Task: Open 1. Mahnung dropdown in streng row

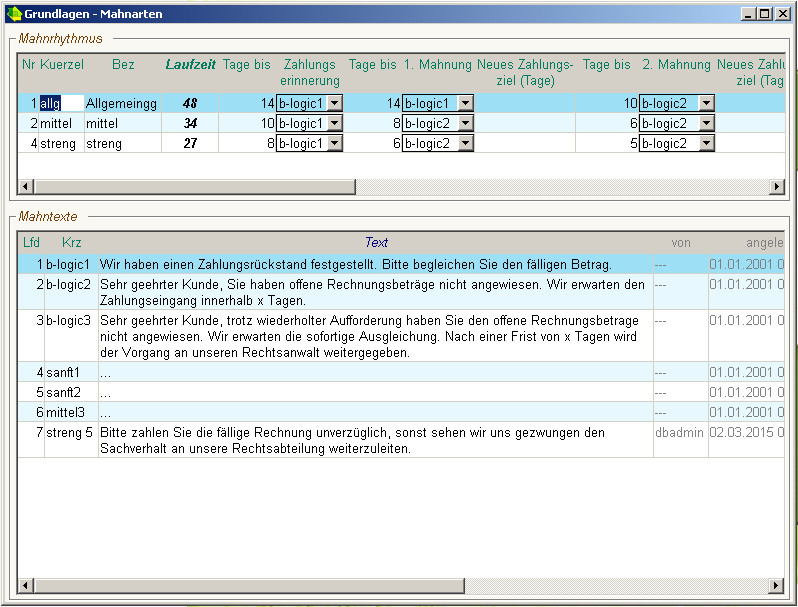Action: click(x=466, y=143)
